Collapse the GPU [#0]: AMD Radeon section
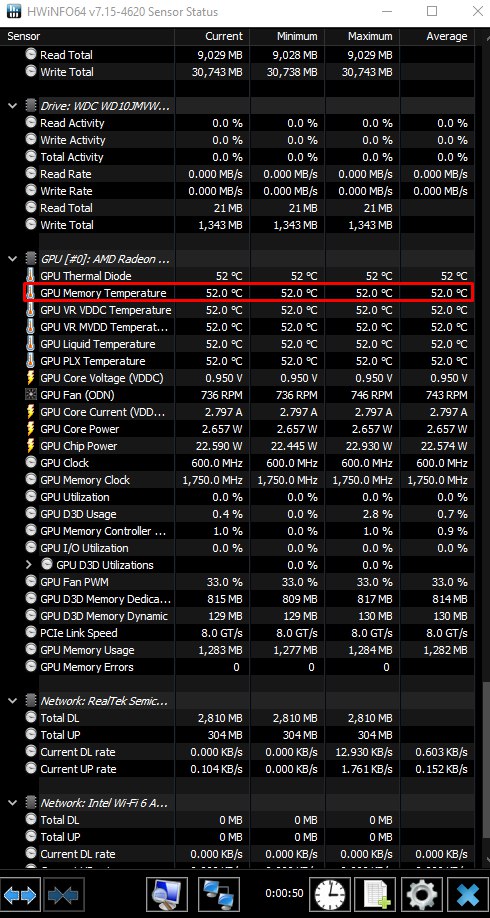Viewport: 490px width, 918px height. click(12, 259)
